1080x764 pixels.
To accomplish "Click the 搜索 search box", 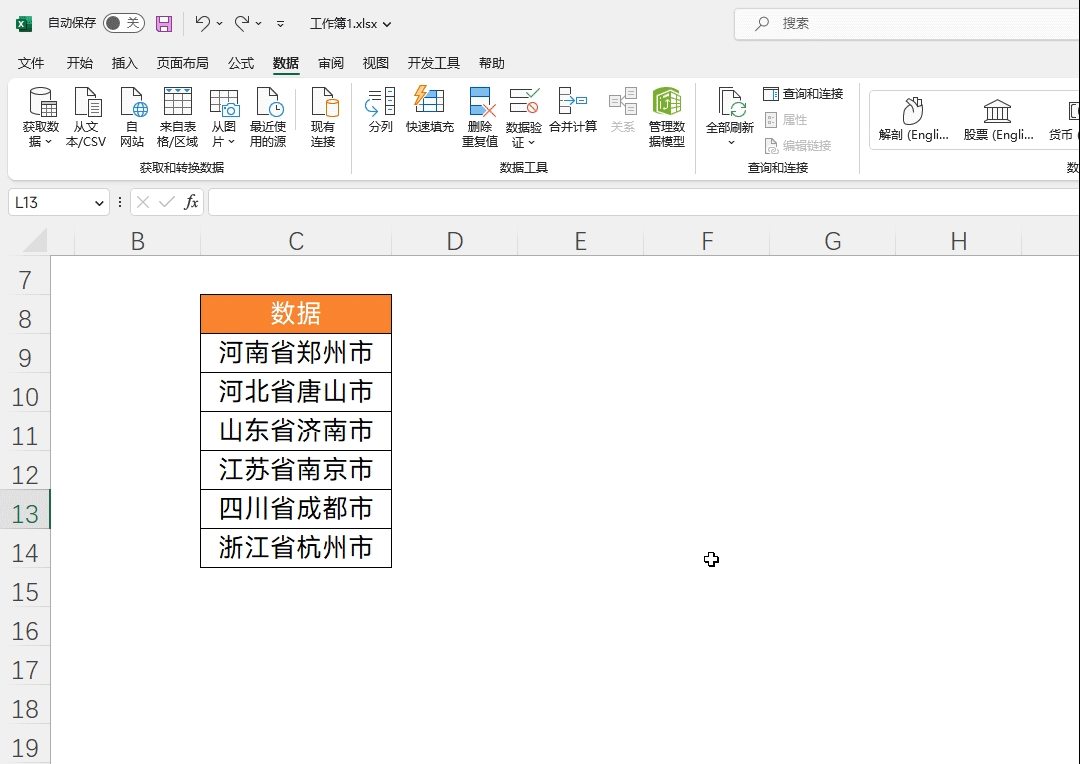I will (x=907, y=23).
